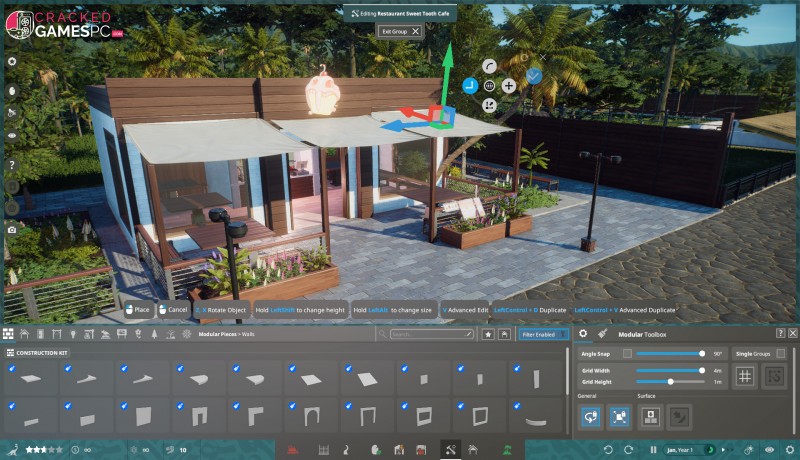Viewport: 800px width, 460px height.
Task: Adjust the Grid Height slider
Action: 670,382
